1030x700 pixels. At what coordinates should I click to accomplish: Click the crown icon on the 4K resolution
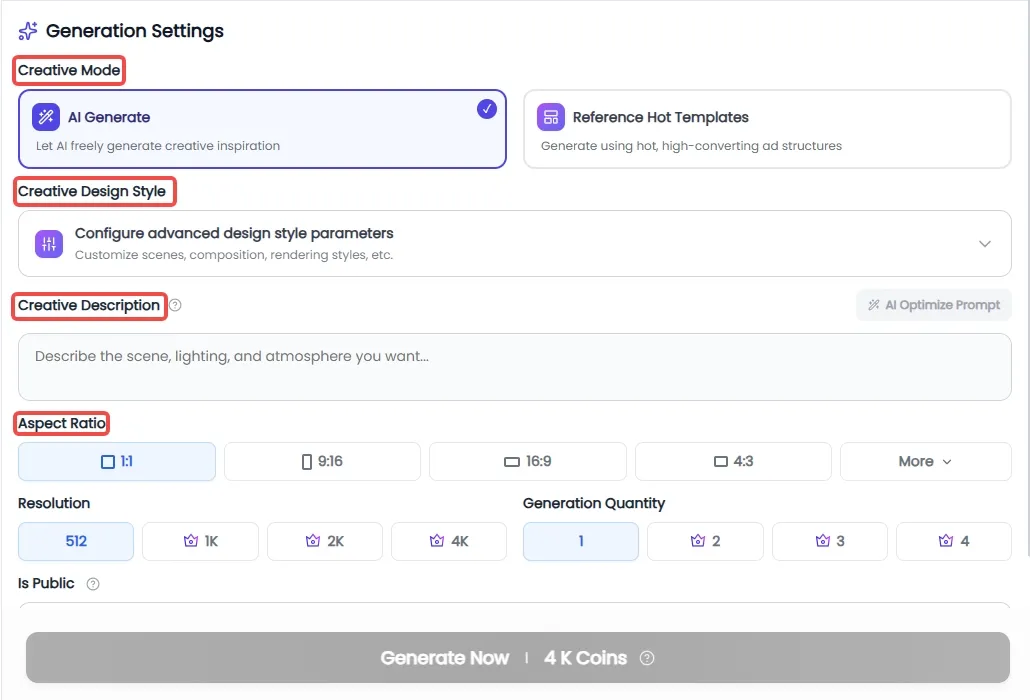[437, 541]
